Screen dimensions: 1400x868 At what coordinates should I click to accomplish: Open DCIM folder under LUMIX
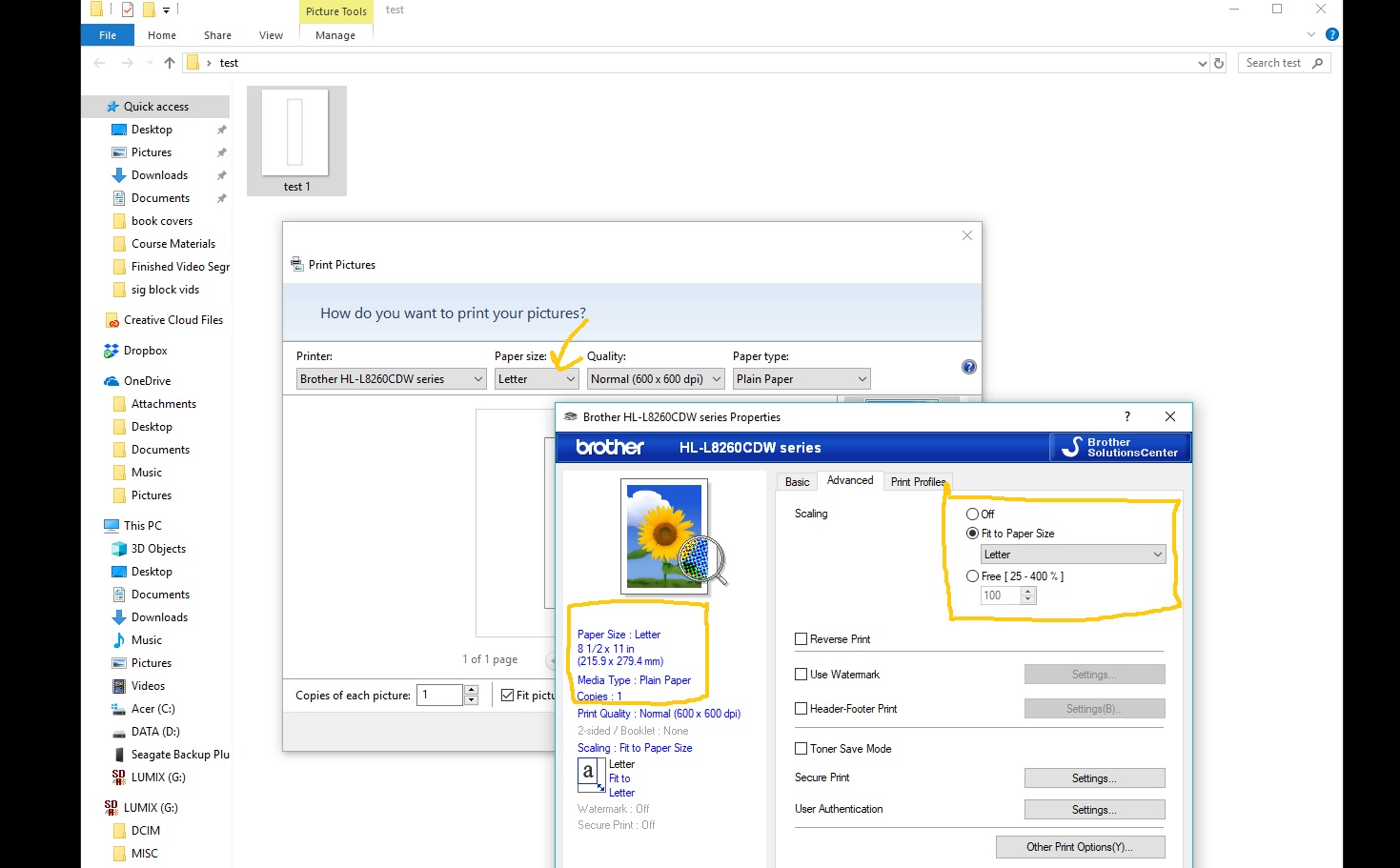[x=145, y=831]
